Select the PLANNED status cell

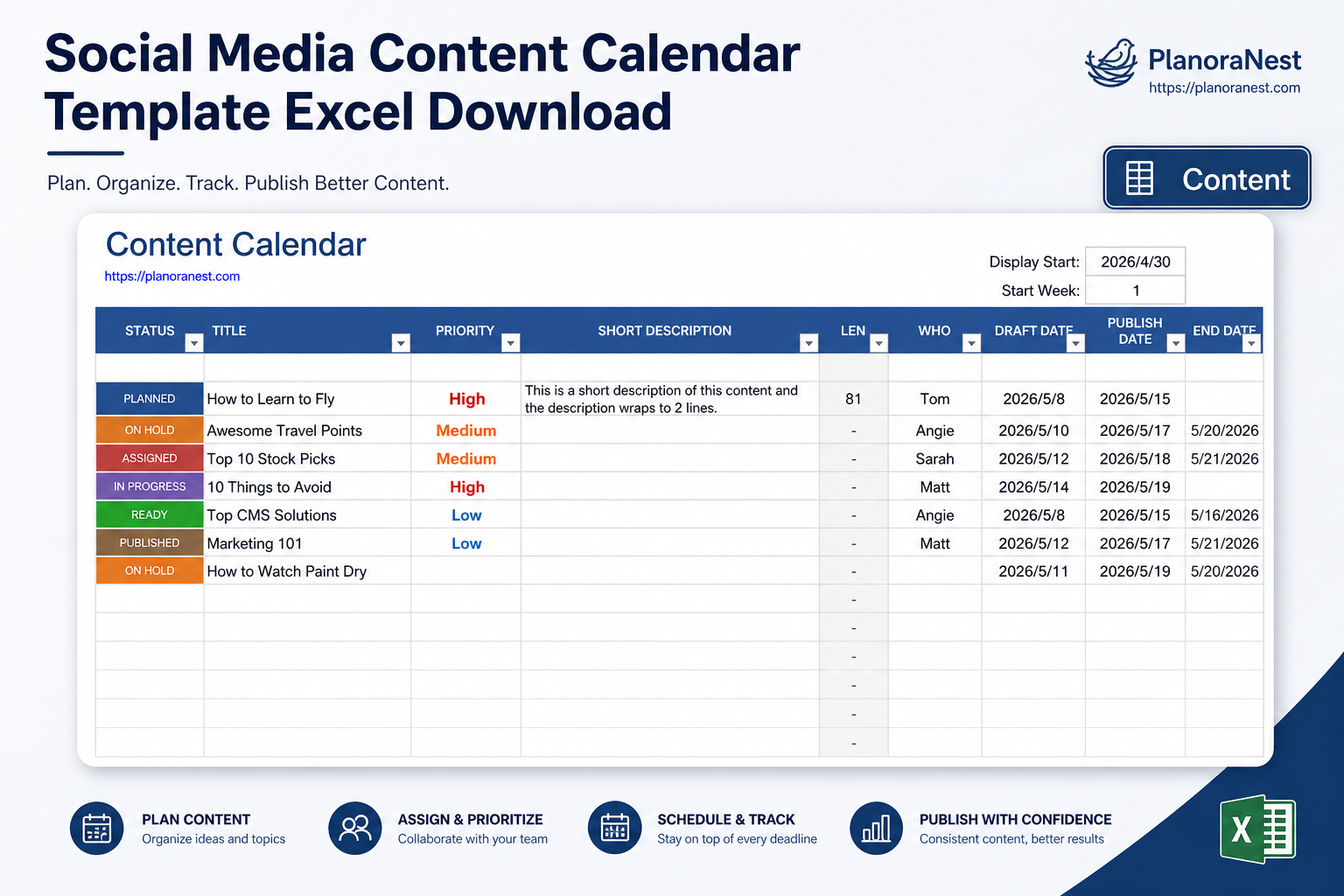pyautogui.click(x=150, y=399)
